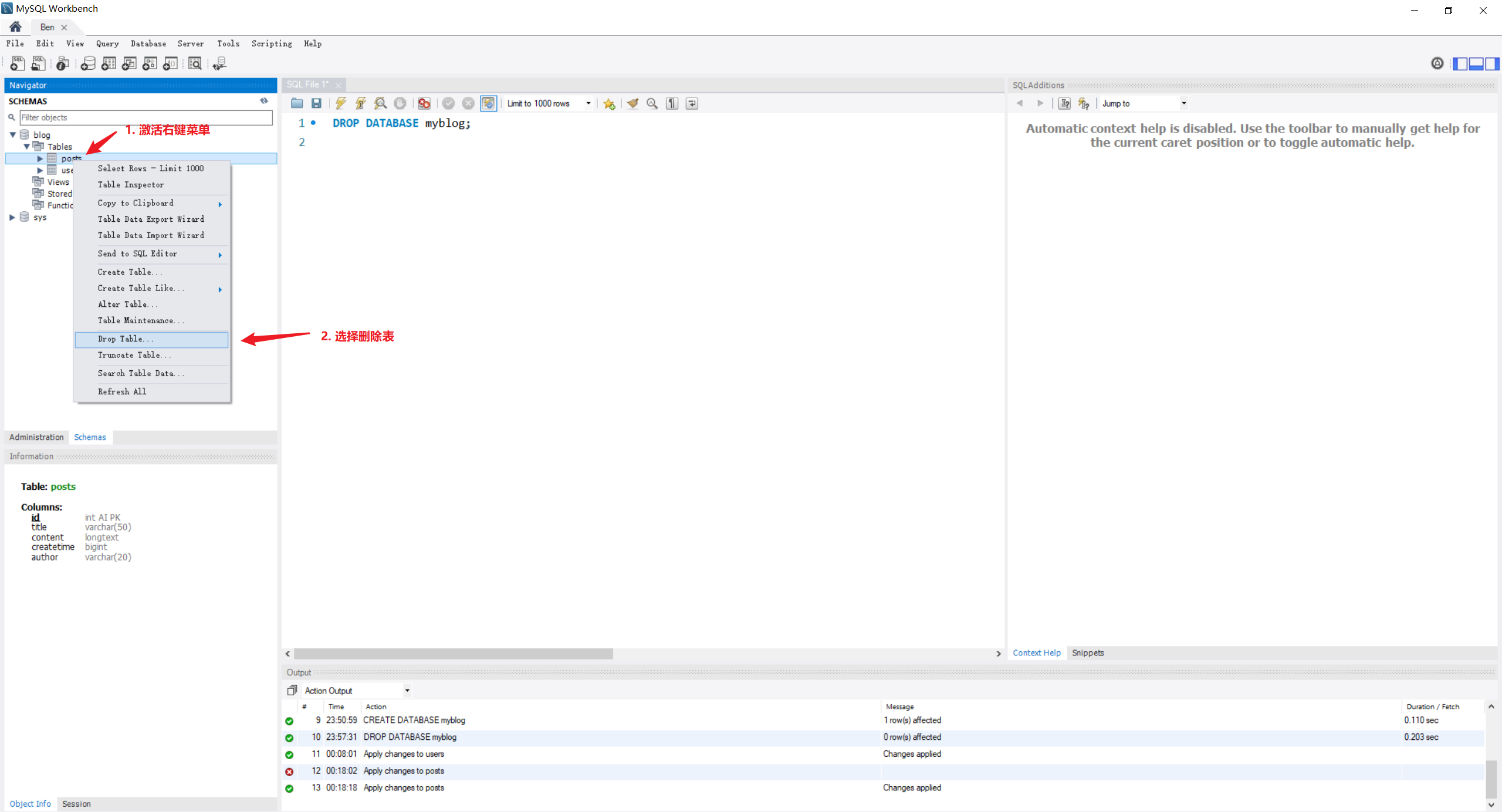Screen dimensions: 1502x812
Task: Choose Drop Table from context menu
Action: (x=151, y=339)
